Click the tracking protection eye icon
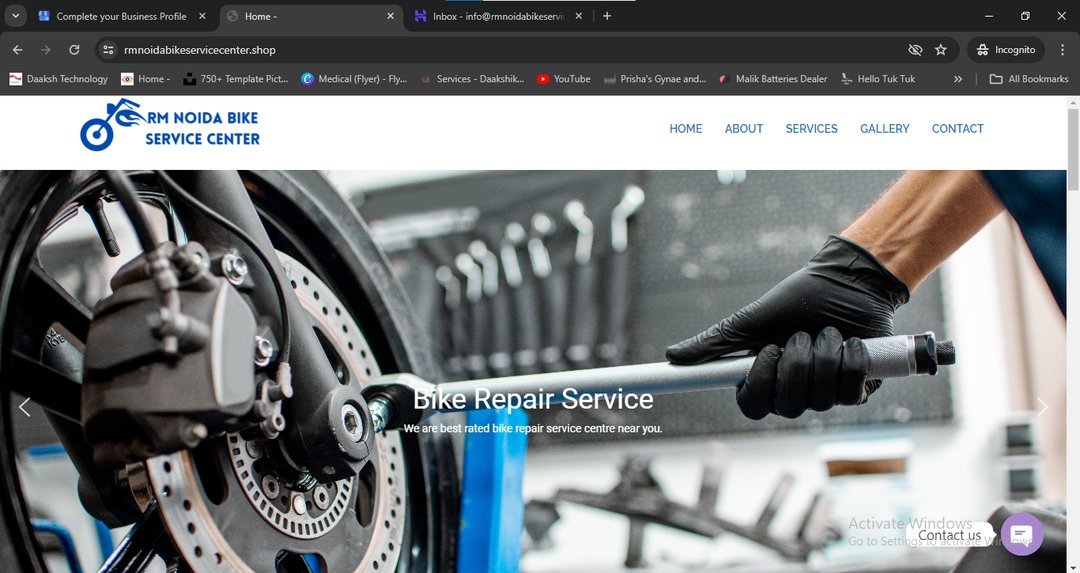 tap(914, 50)
